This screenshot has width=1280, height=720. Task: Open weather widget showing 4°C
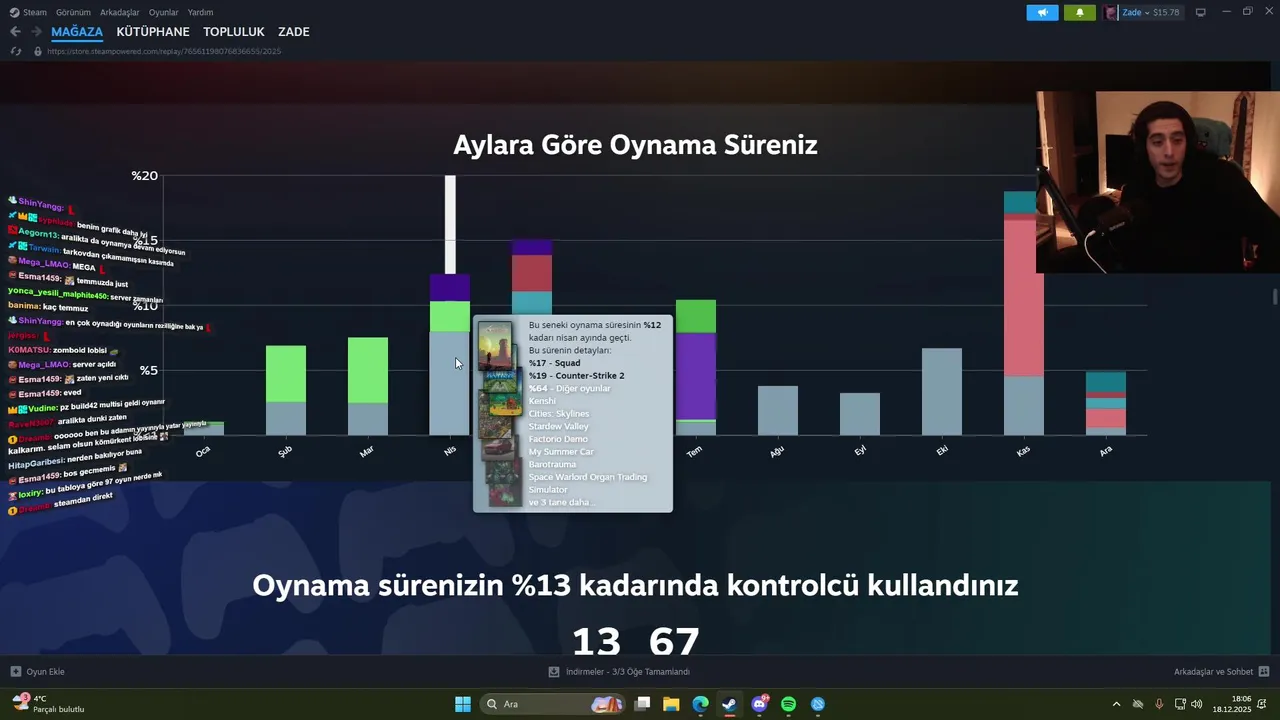point(48,704)
